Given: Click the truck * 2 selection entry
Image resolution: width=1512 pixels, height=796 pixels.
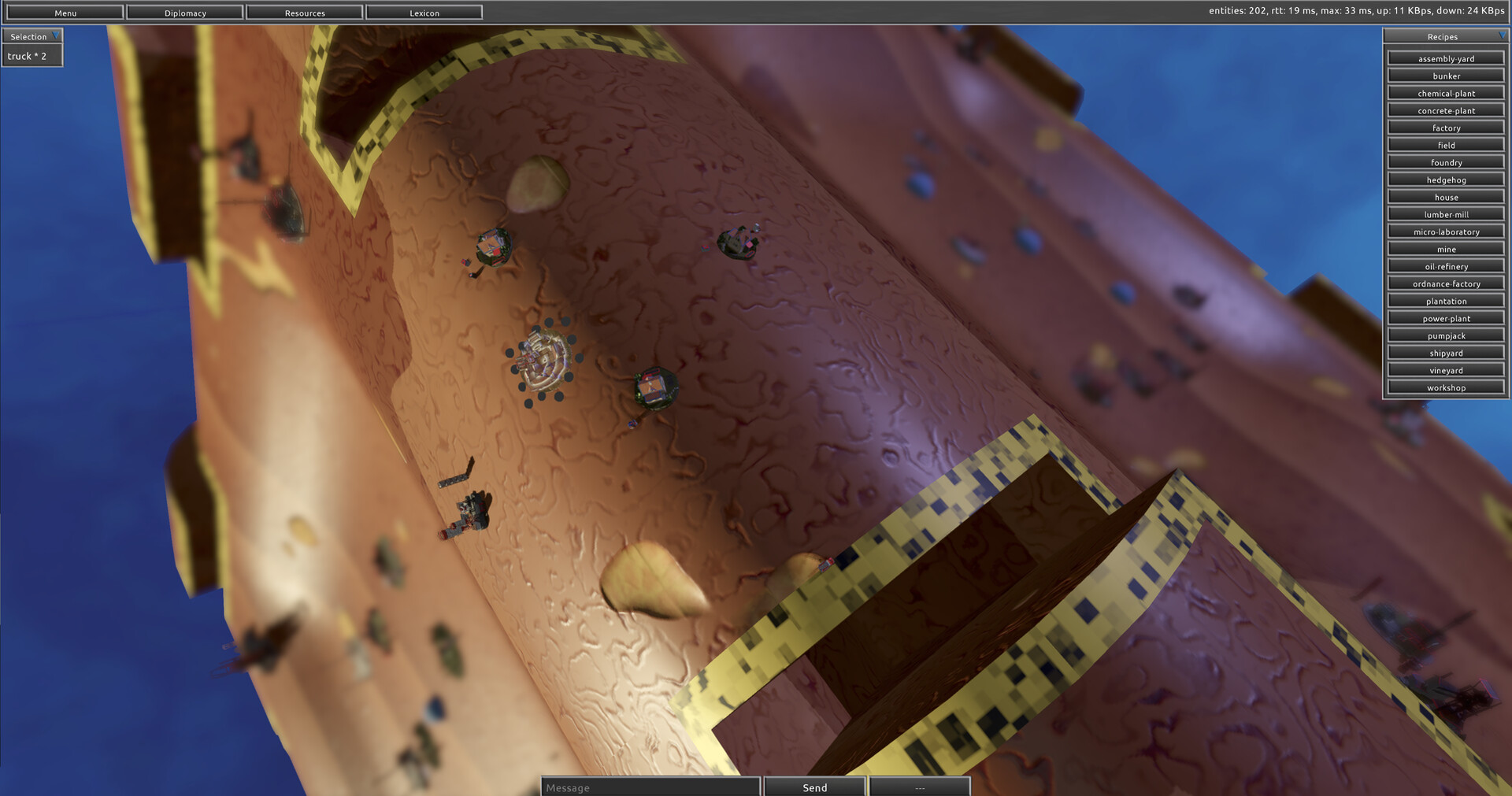Looking at the screenshot, I should [28, 56].
